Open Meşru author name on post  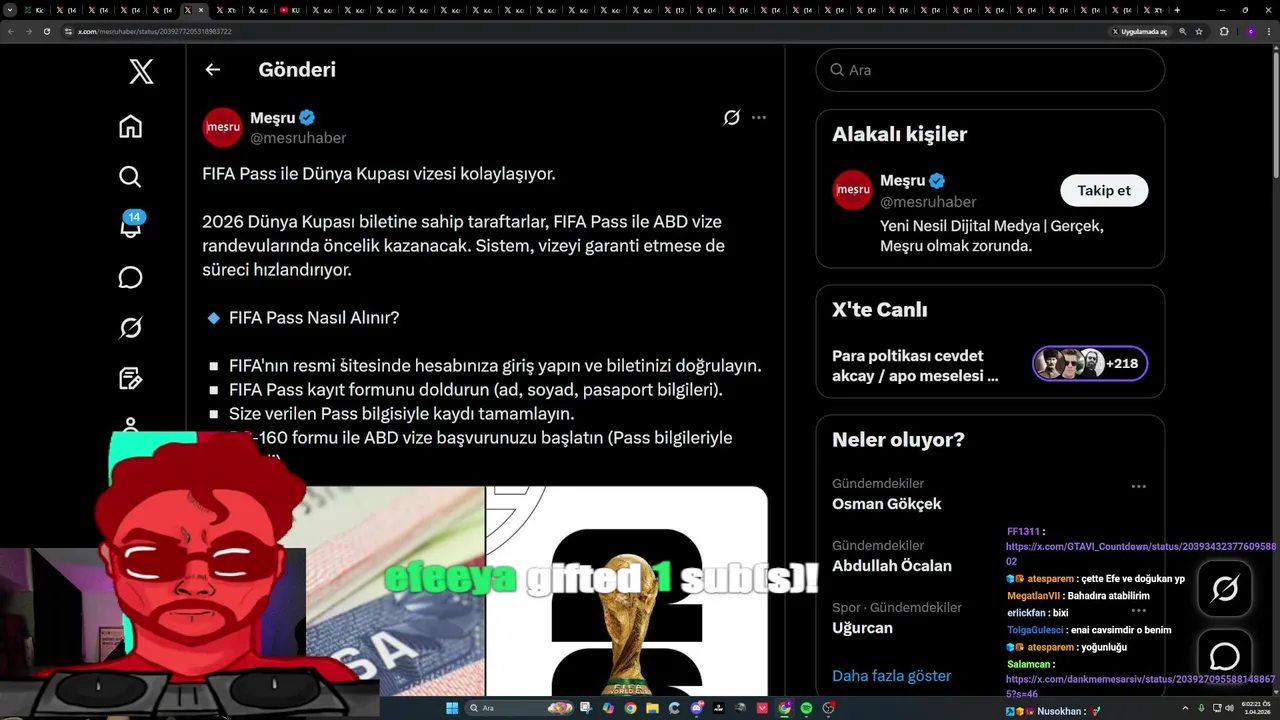(x=273, y=118)
